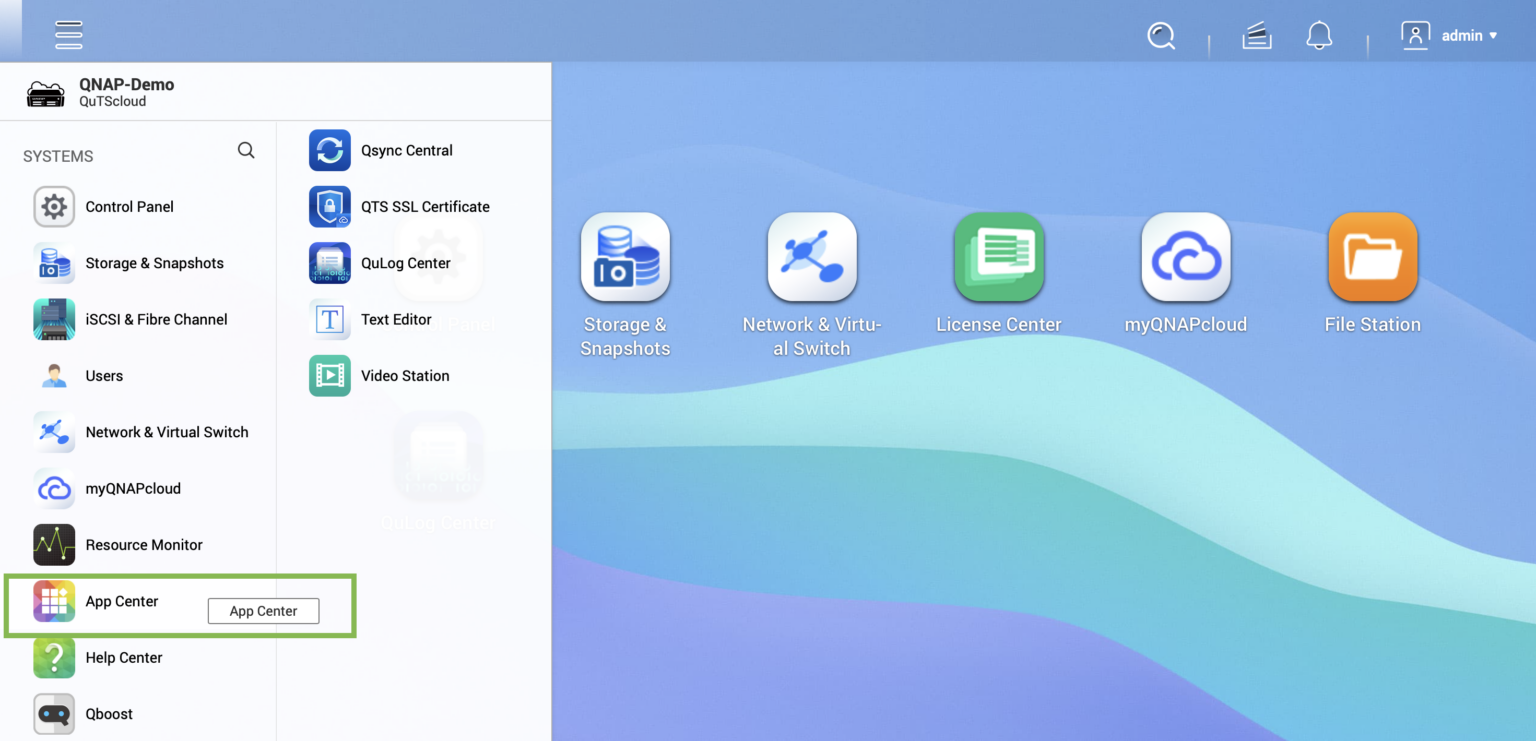Click the QNAP-Demo QuTScloud device header

click(x=126, y=92)
